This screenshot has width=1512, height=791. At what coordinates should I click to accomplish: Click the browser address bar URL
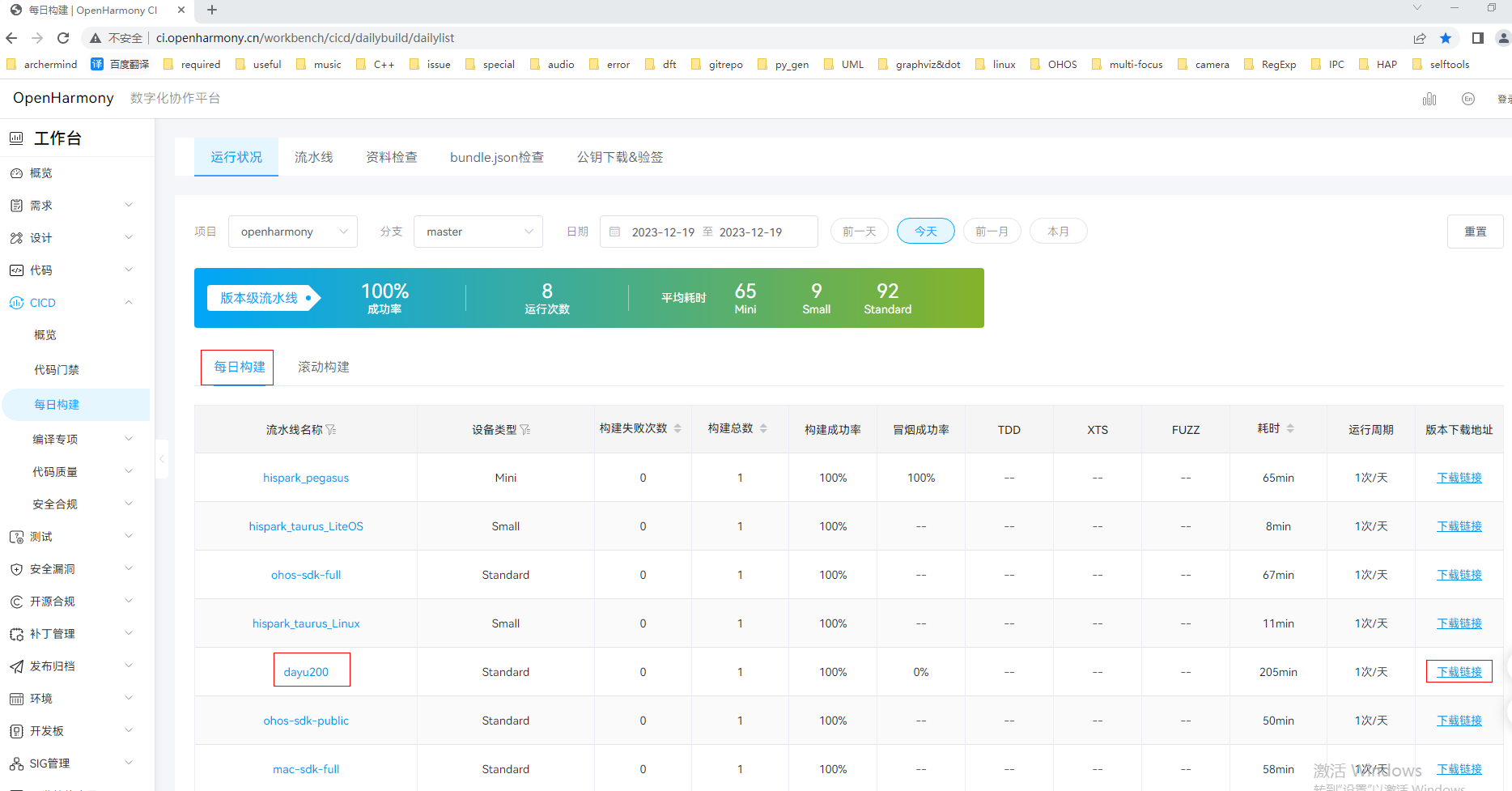[305, 38]
